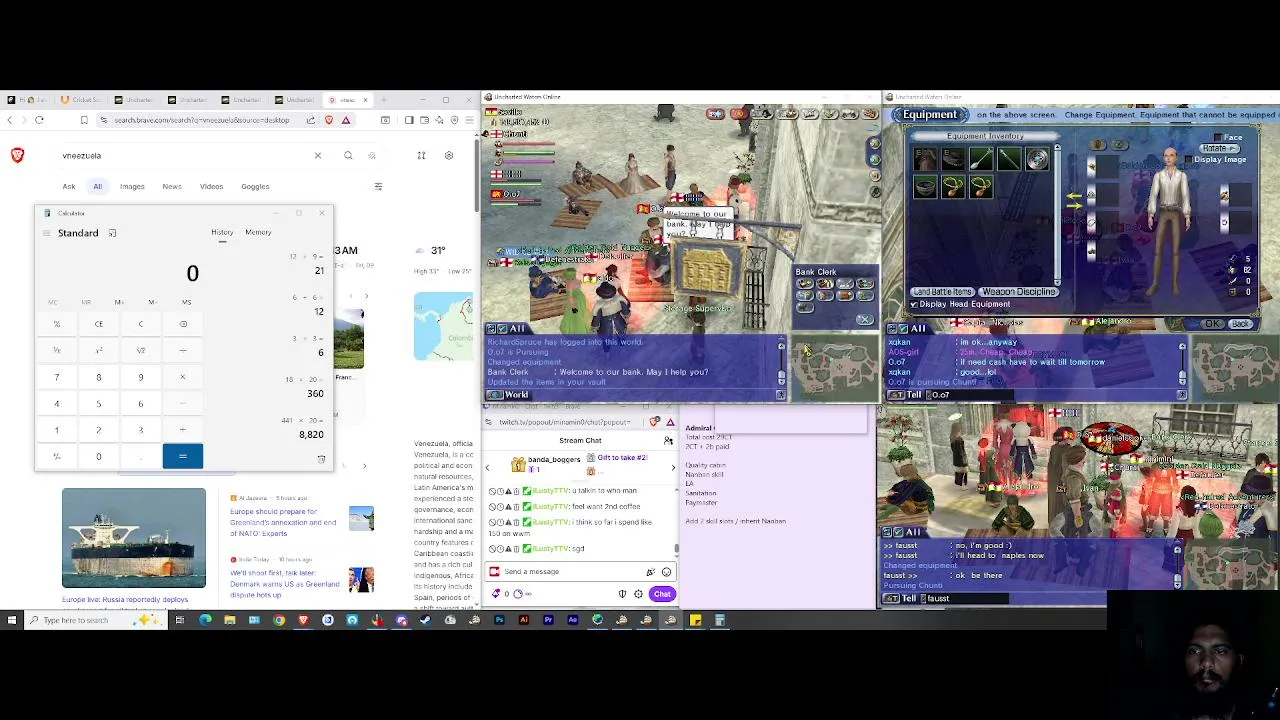Click the Brave Shields lion icon in address bar
Screen dimensions: 1280x720
pyautogui.click(x=329, y=120)
